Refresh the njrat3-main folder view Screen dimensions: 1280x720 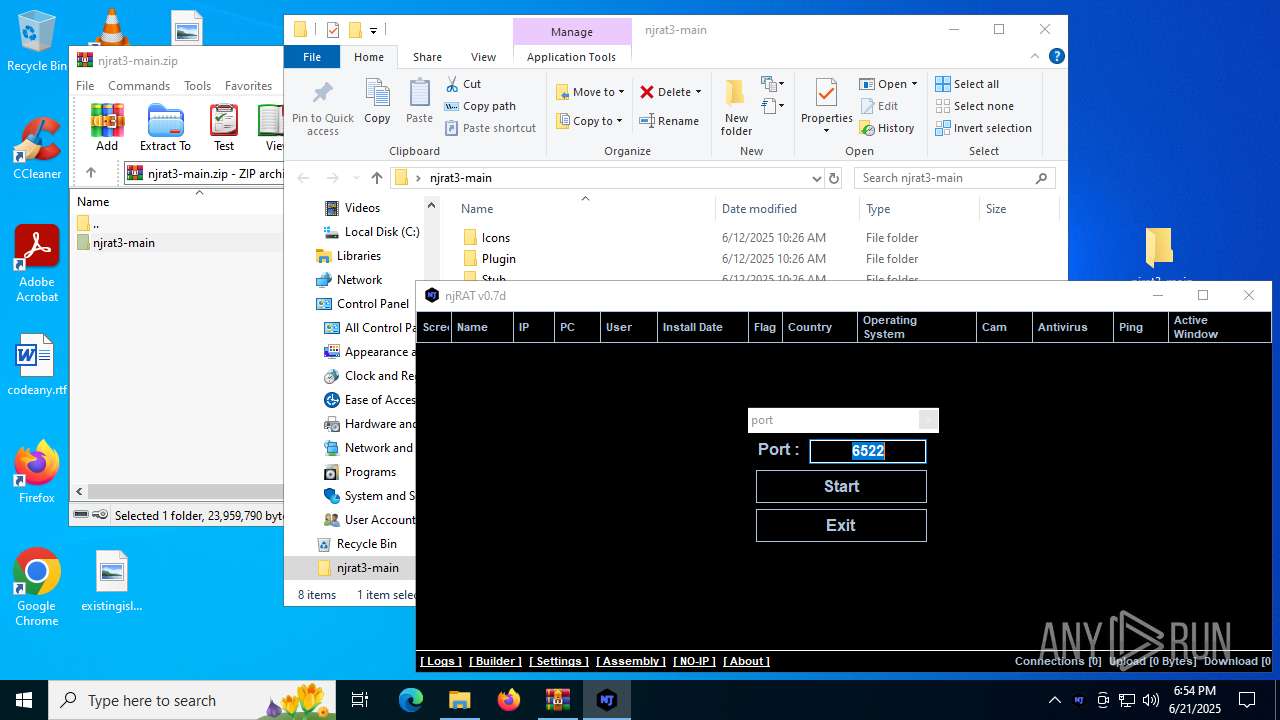click(x=834, y=178)
